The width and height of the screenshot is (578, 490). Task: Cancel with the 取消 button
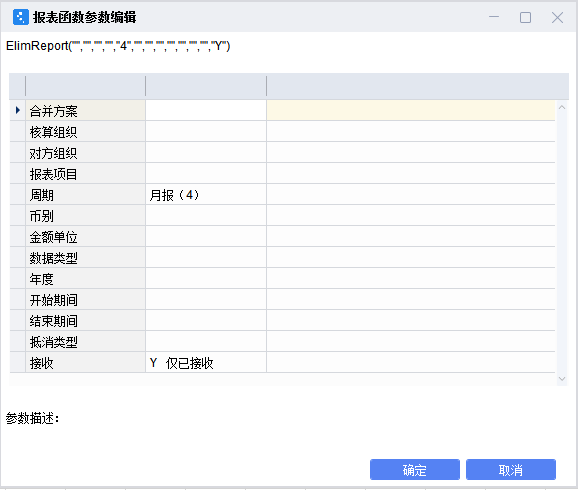coord(511,470)
